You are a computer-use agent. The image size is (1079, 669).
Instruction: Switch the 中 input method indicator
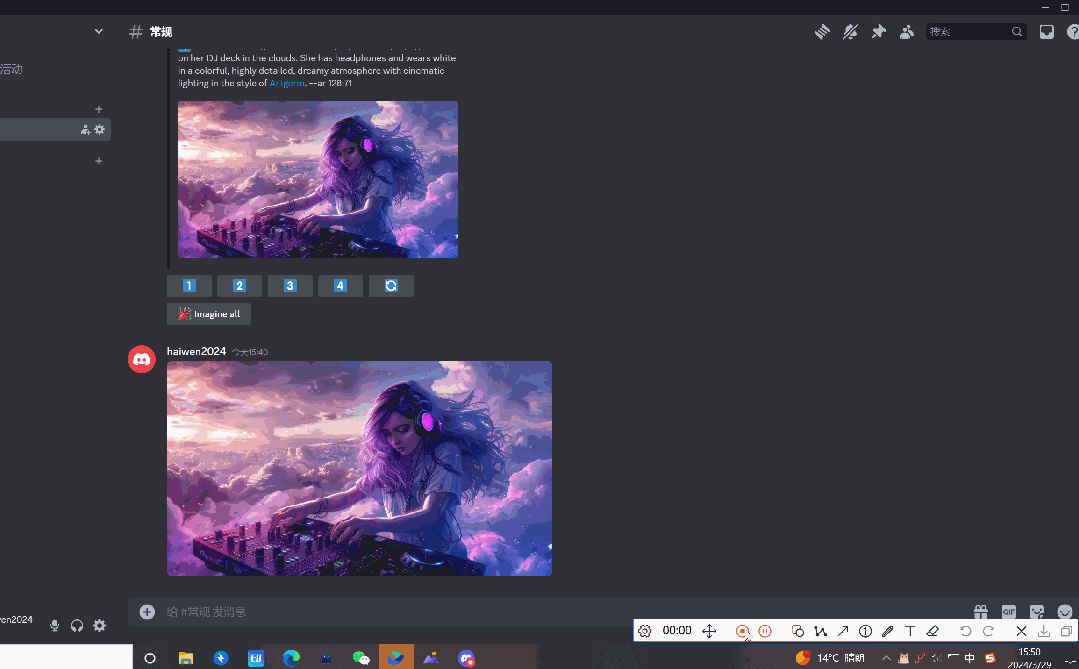point(970,658)
